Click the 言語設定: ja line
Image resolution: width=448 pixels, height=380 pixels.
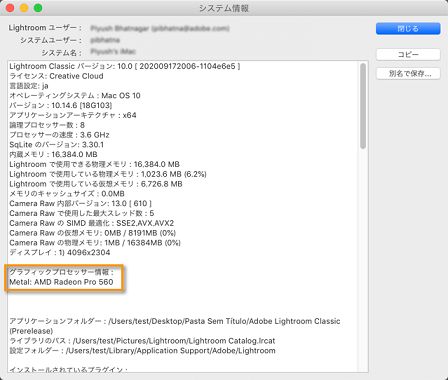tap(29, 86)
